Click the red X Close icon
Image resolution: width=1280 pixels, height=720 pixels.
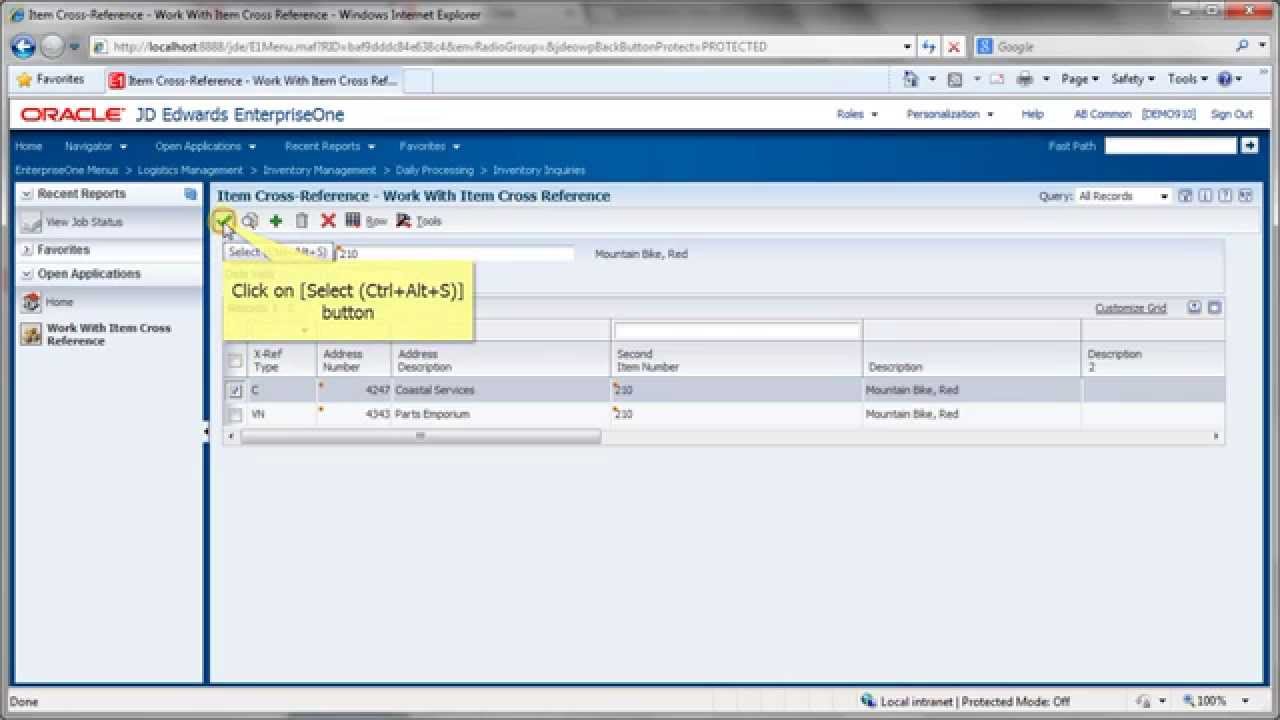click(328, 221)
